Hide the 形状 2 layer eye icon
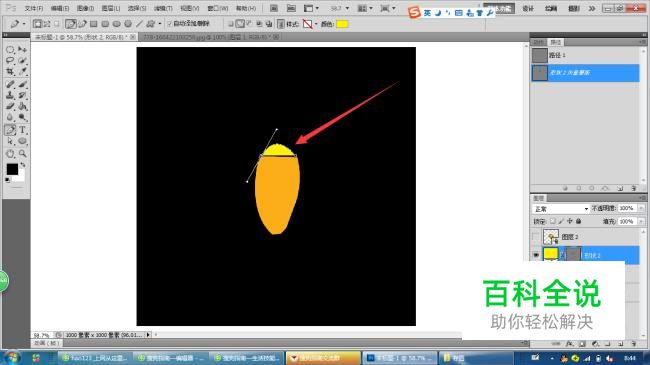 536,255
